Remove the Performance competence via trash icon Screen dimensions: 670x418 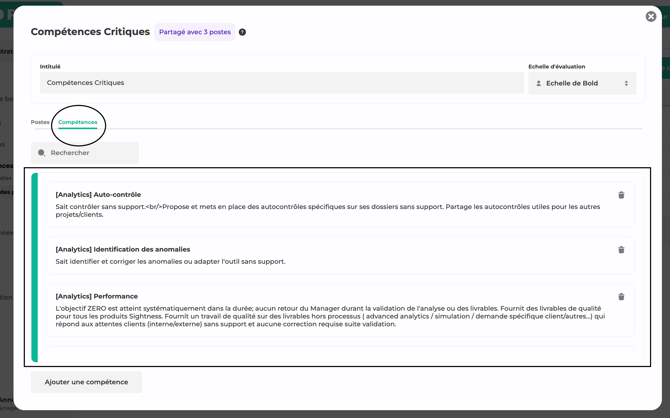(x=621, y=297)
